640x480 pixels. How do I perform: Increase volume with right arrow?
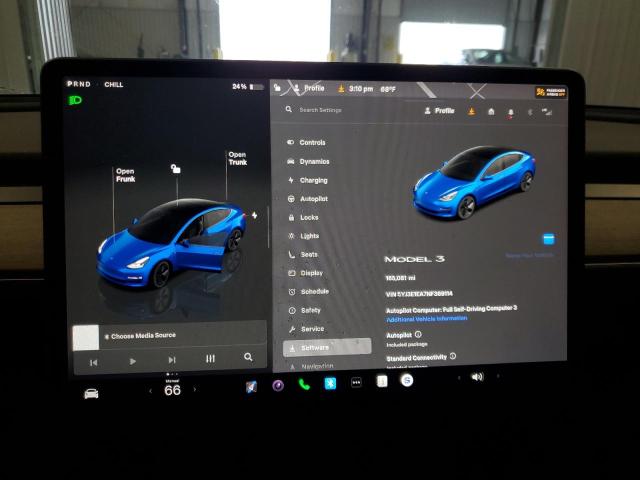tap(498, 376)
